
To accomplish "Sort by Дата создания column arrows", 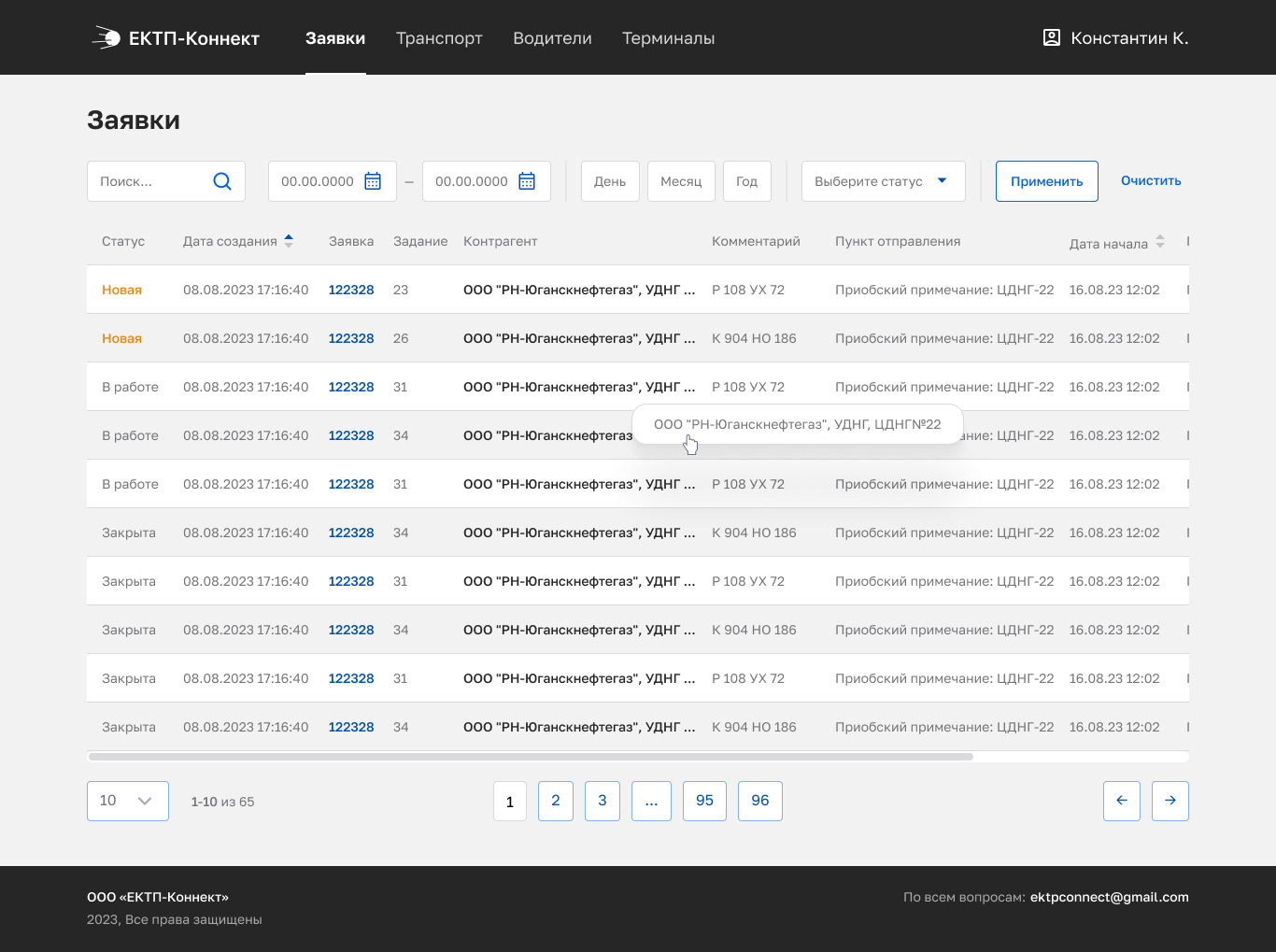I will point(289,241).
